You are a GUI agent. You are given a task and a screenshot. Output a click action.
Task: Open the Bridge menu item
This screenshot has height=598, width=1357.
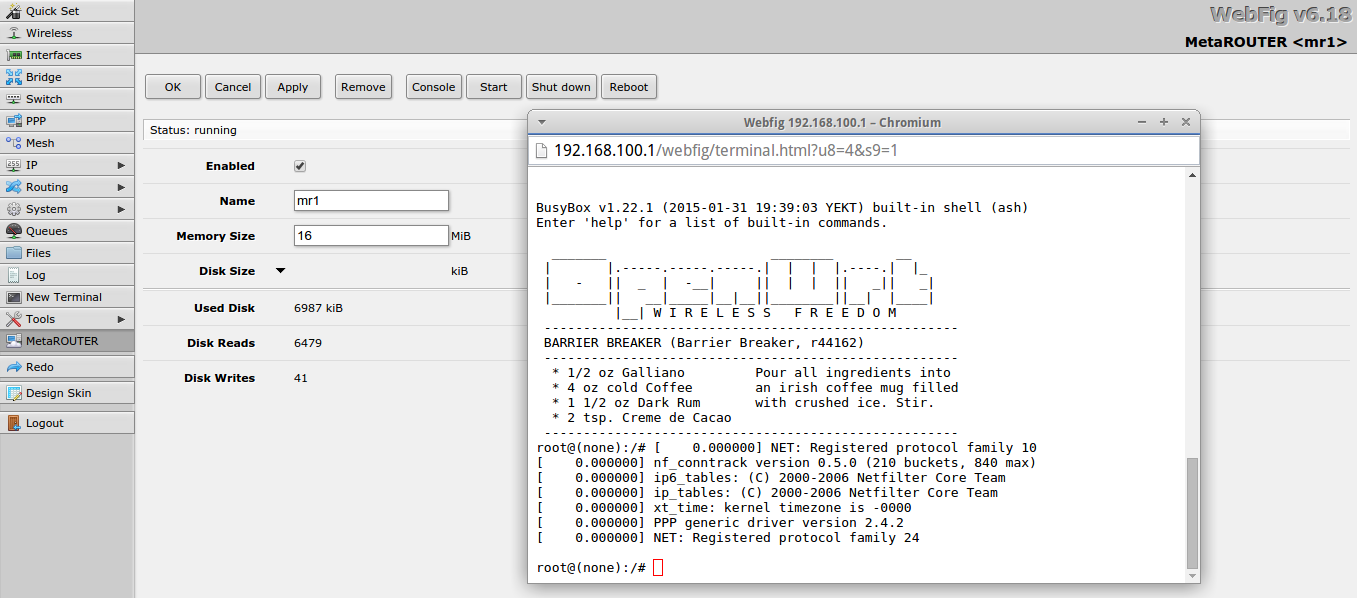tap(67, 77)
